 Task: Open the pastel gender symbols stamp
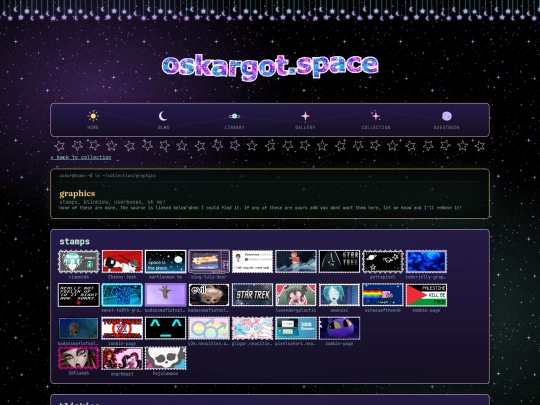209,329
